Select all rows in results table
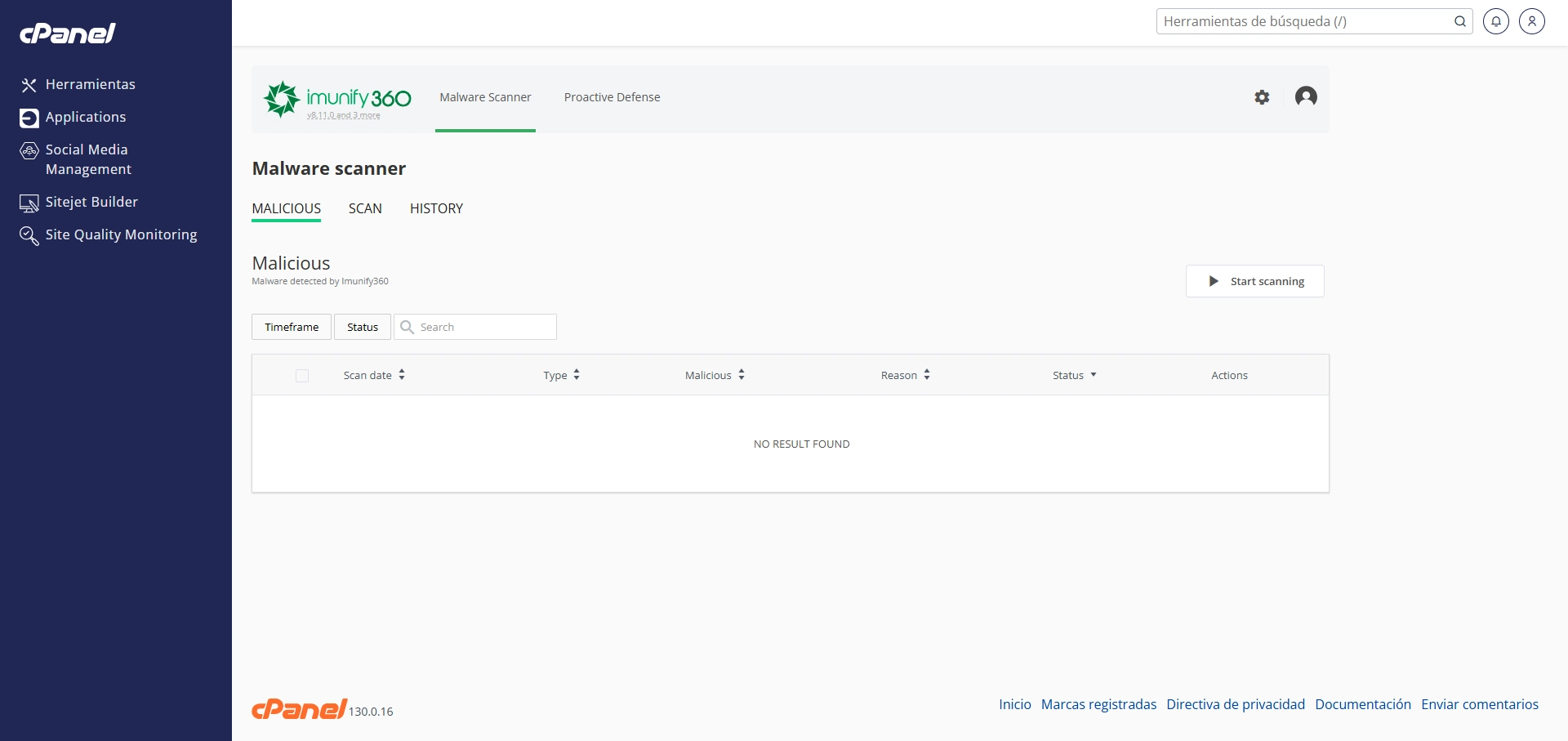The image size is (1568, 741). point(301,376)
